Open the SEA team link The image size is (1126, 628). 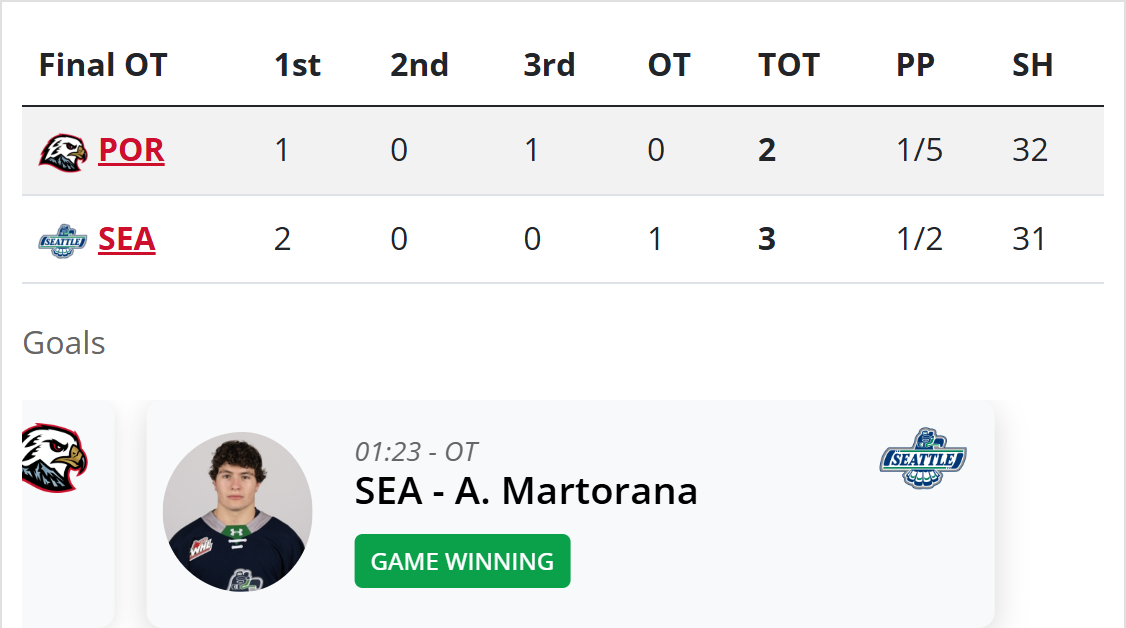[126, 240]
